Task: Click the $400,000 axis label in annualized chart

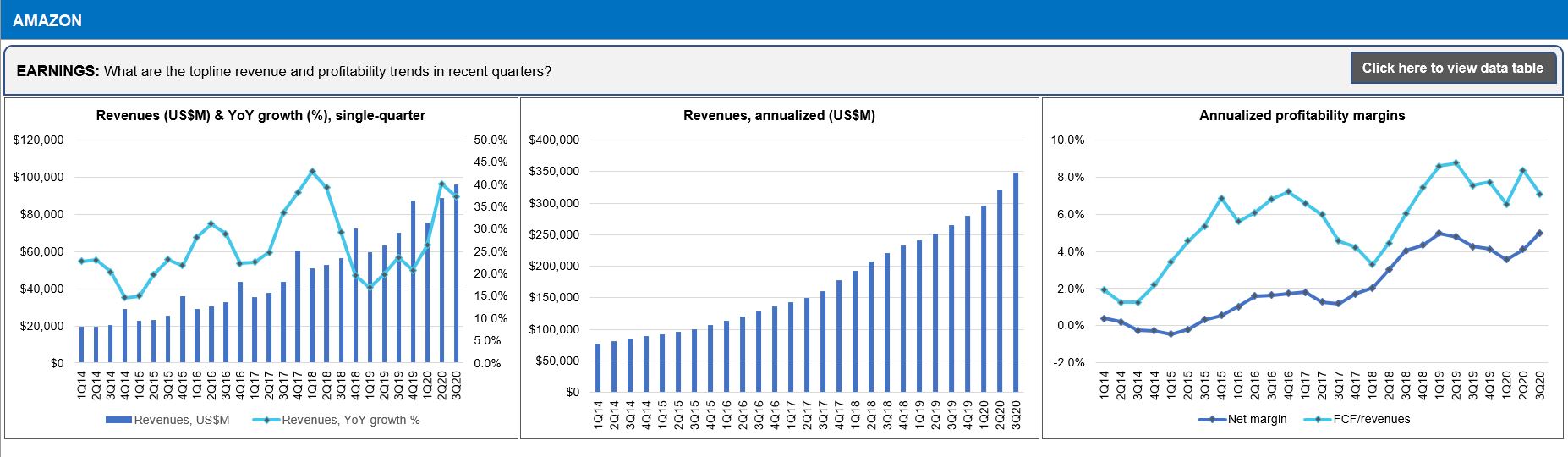Action: click(554, 140)
